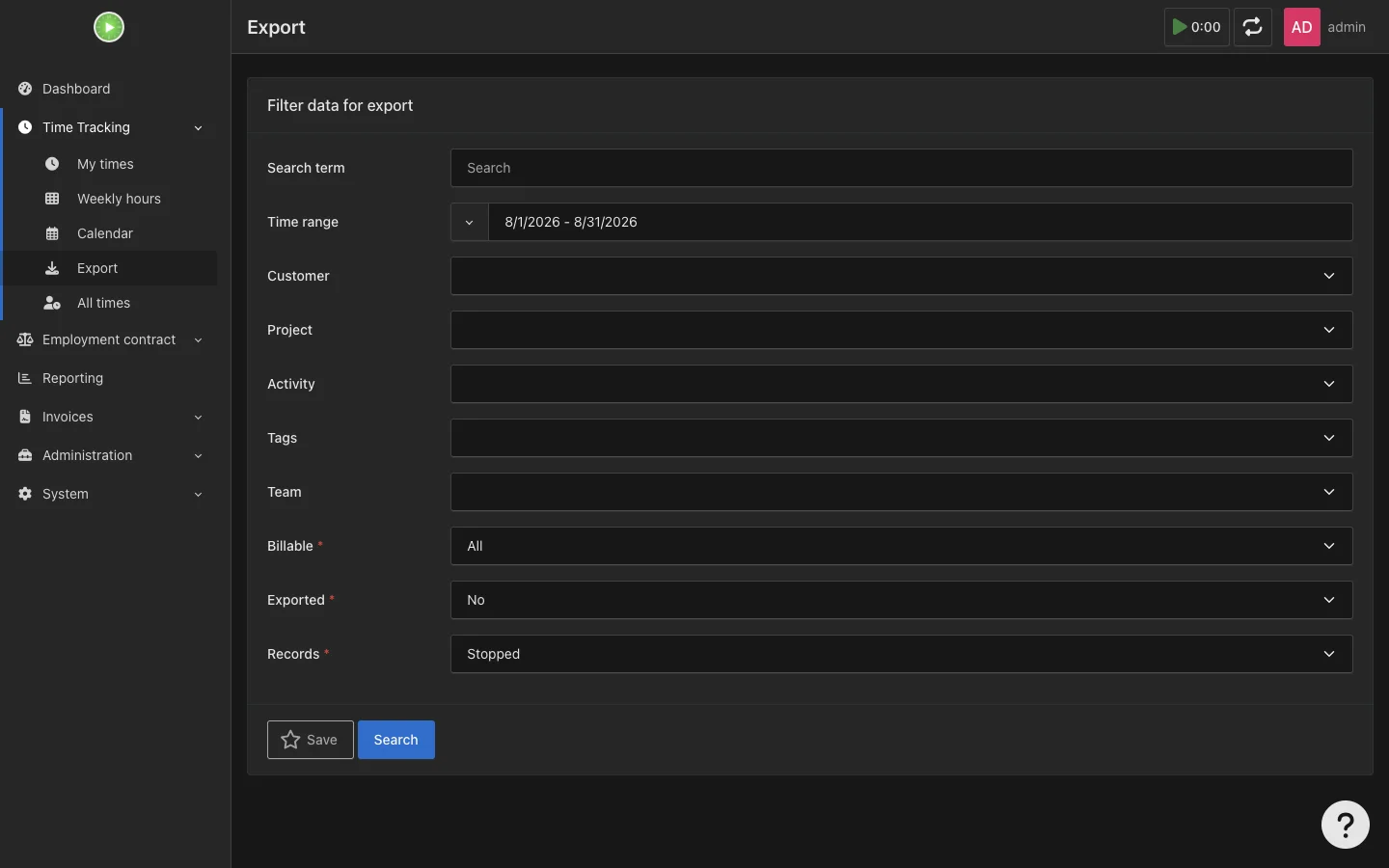Image resolution: width=1389 pixels, height=868 pixels.
Task: Click the Reporting chart icon
Action: pyautogui.click(x=25, y=378)
